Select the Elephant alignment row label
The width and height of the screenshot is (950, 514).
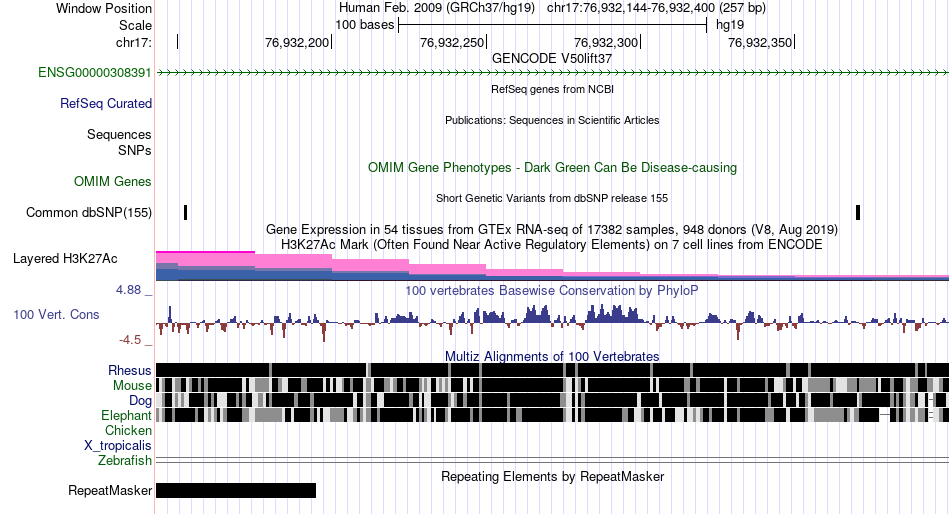(126, 416)
